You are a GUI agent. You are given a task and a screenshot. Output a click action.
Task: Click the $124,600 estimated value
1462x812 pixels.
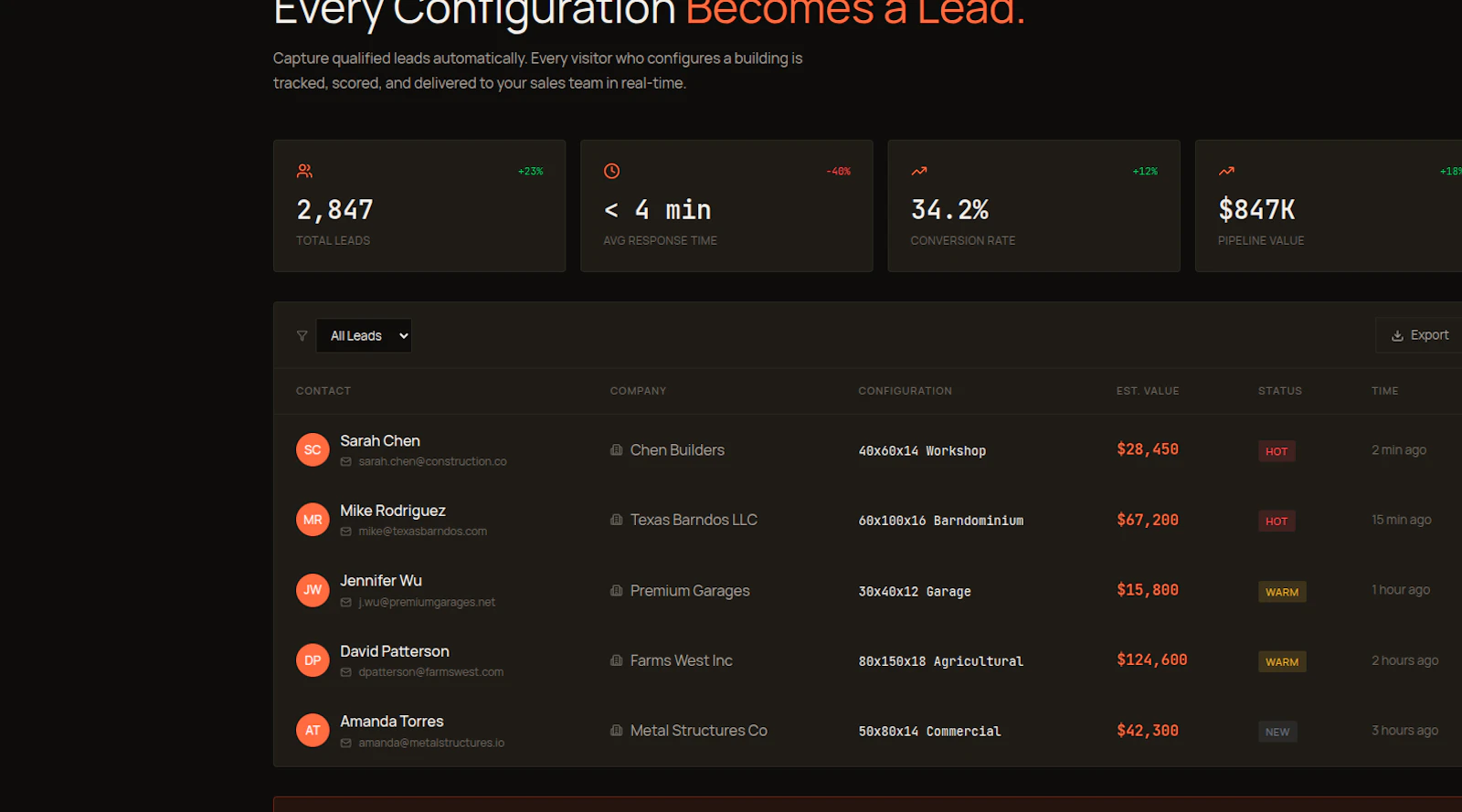[x=1152, y=659]
